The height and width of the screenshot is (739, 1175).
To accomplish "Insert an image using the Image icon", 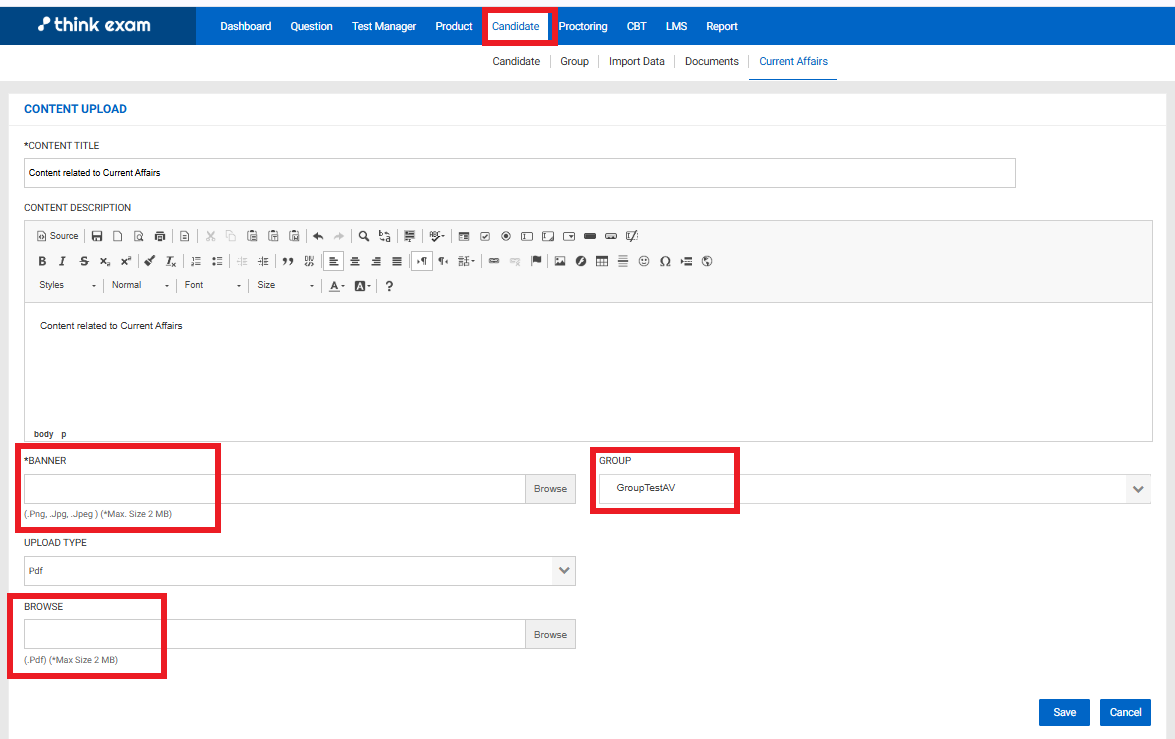I will tap(560, 261).
